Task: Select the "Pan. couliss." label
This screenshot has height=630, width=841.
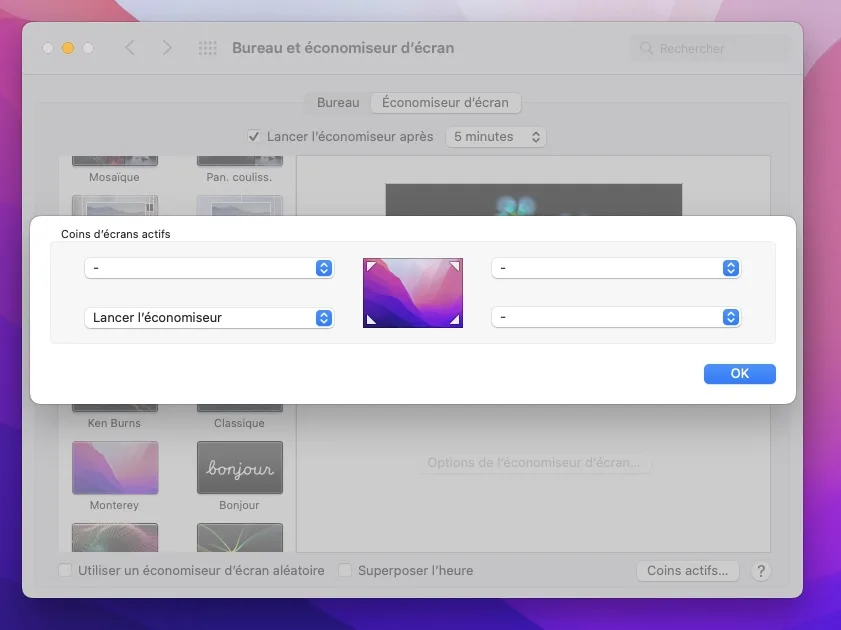Action: pos(239,177)
